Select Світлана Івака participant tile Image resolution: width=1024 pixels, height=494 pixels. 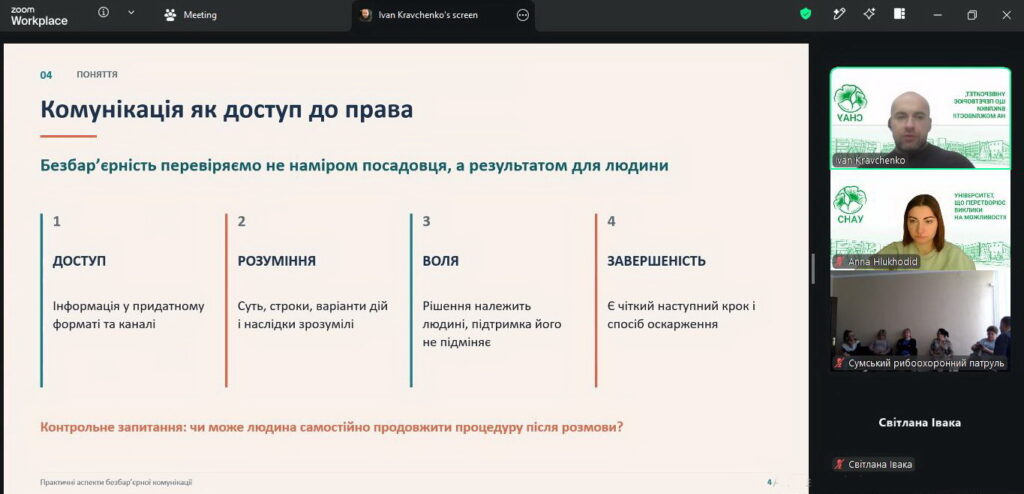point(920,422)
